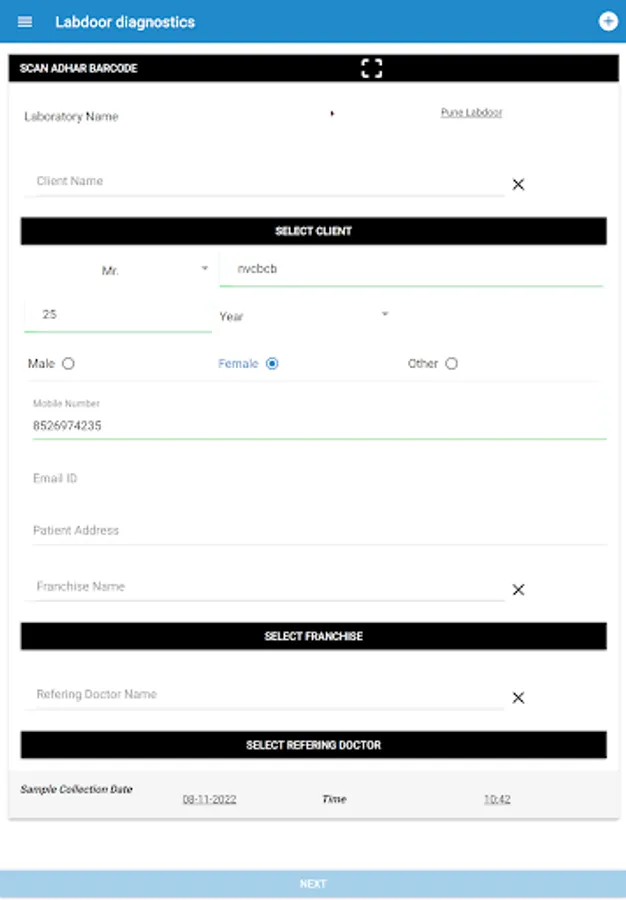Click the Mobile Number field

point(315,425)
